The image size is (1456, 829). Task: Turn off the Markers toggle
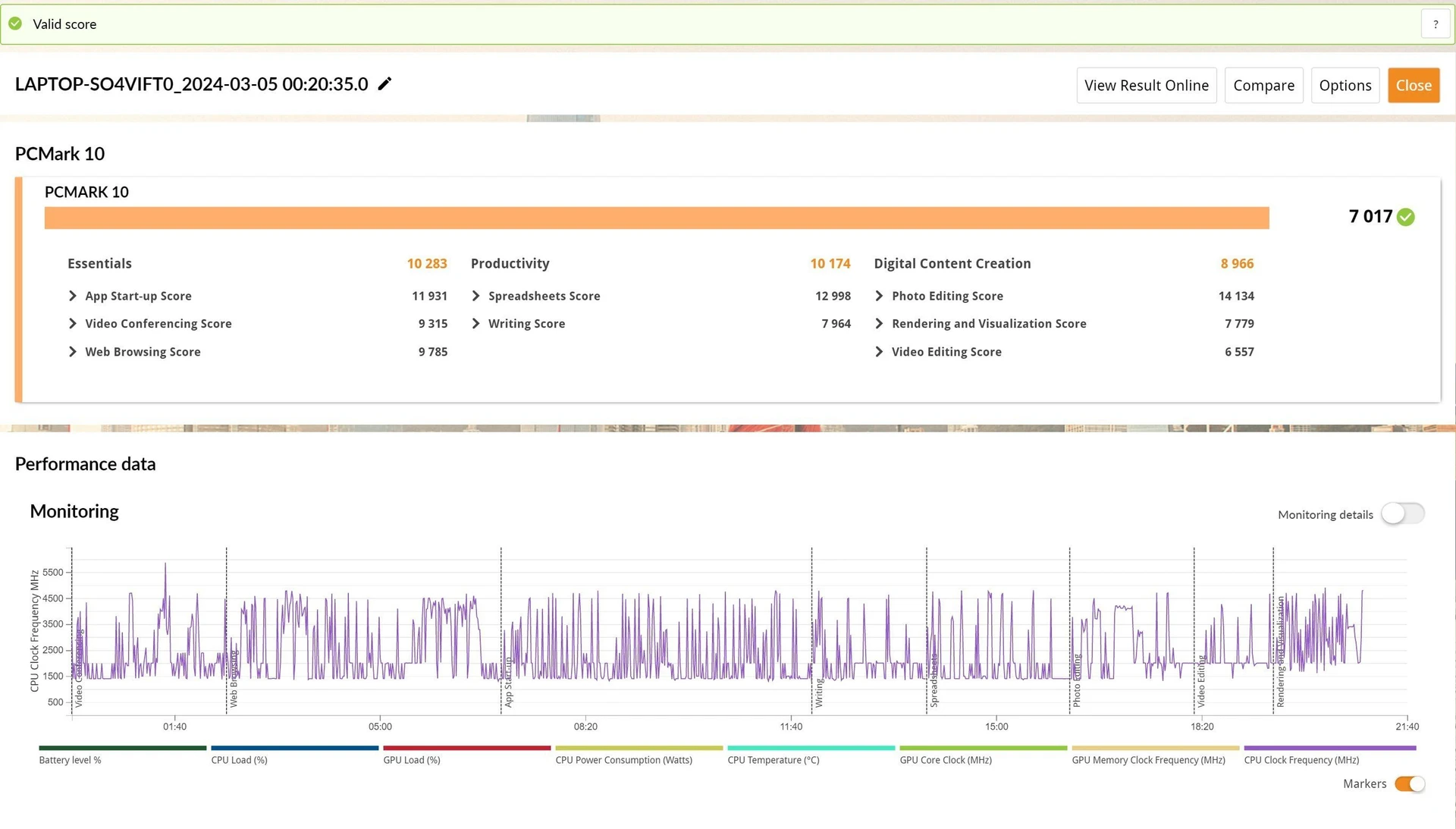point(1410,783)
